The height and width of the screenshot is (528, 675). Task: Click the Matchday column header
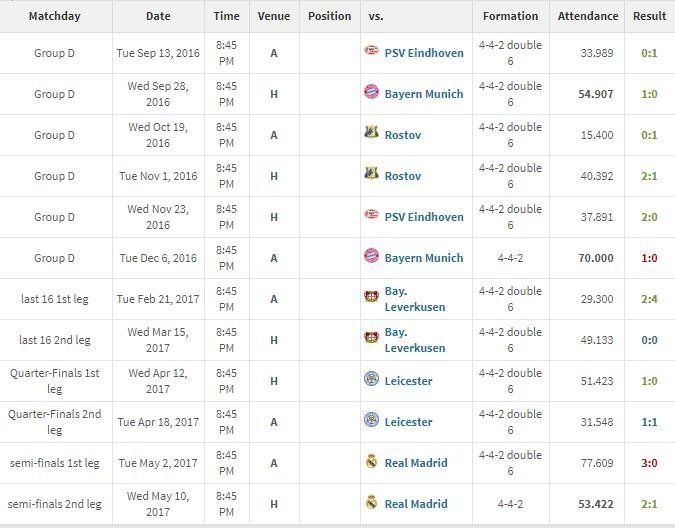click(55, 16)
